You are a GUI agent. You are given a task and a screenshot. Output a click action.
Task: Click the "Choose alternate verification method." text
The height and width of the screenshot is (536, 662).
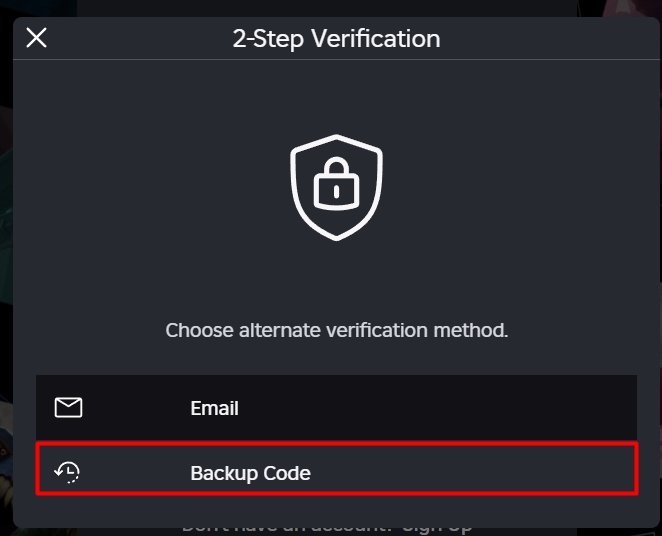(336, 330)
